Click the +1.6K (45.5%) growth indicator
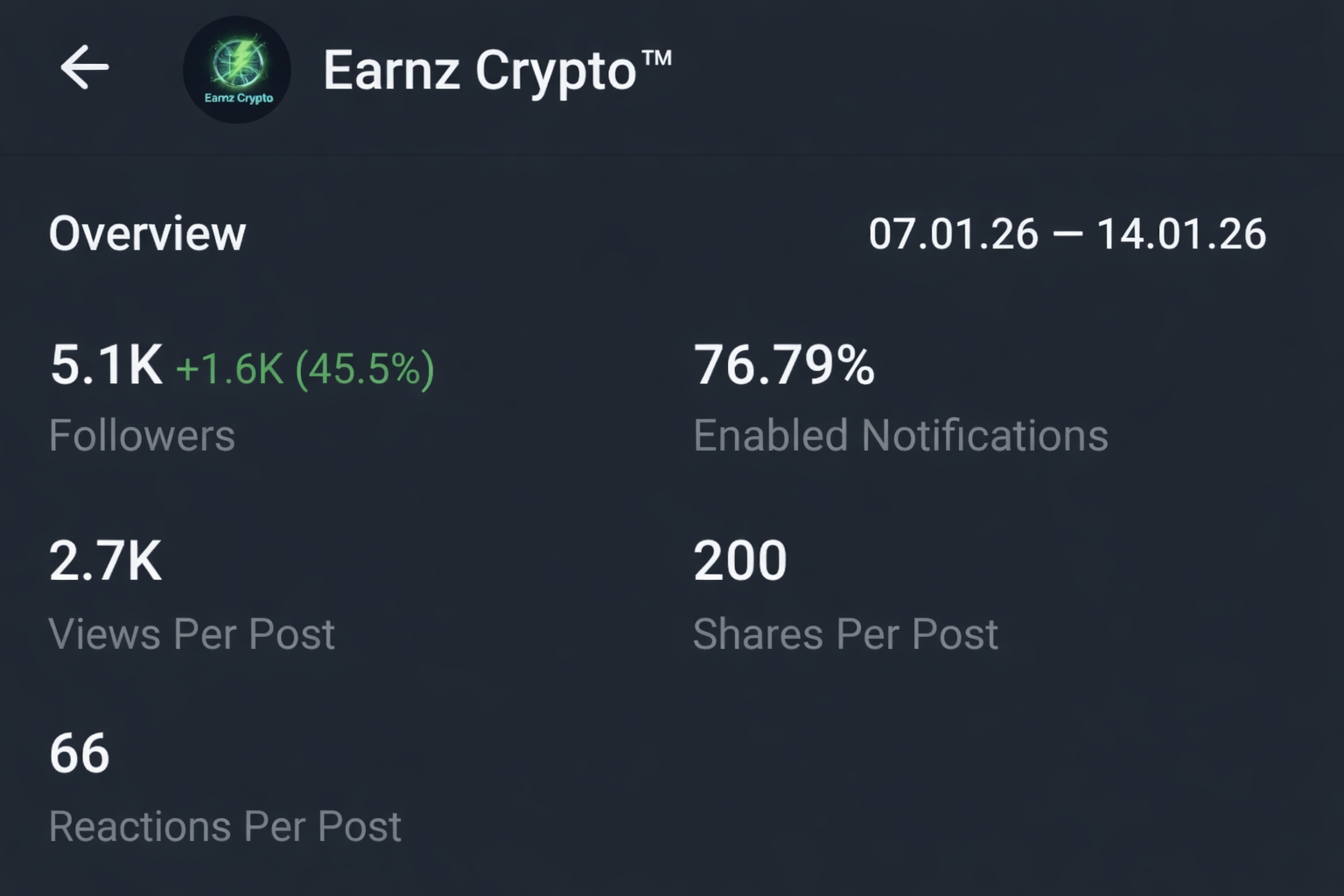Screen dimensions: 1344x896 tap(306, 368)
